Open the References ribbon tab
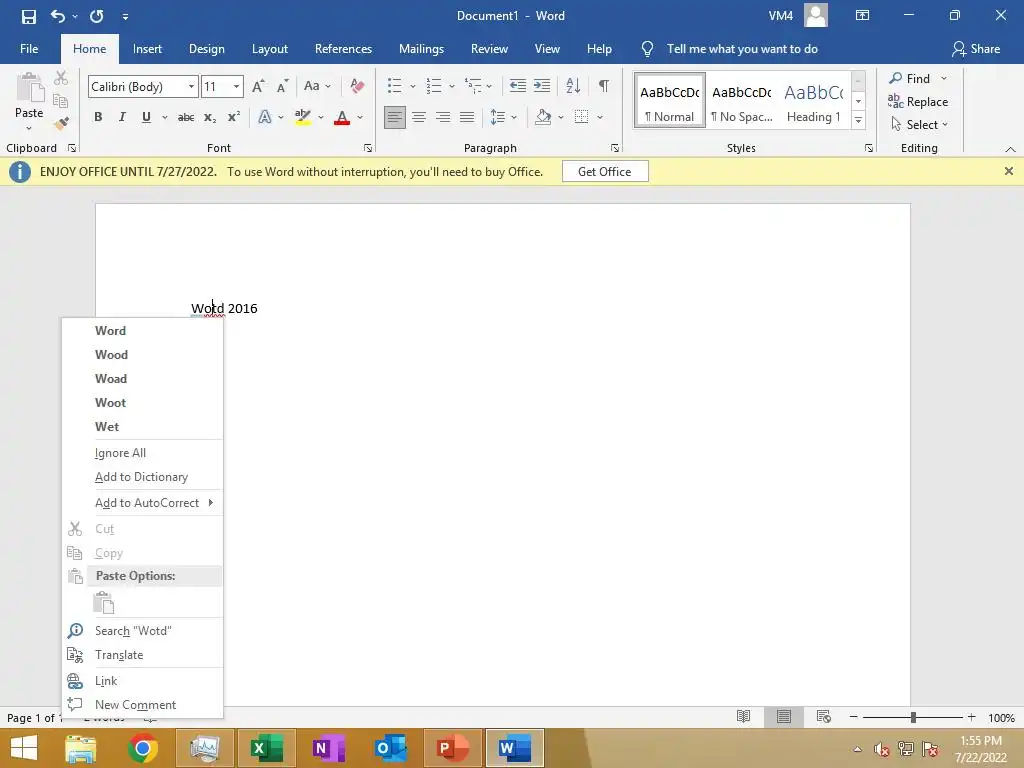Image resolution: width=1024 pixels, height=768 pixels. 344,49
